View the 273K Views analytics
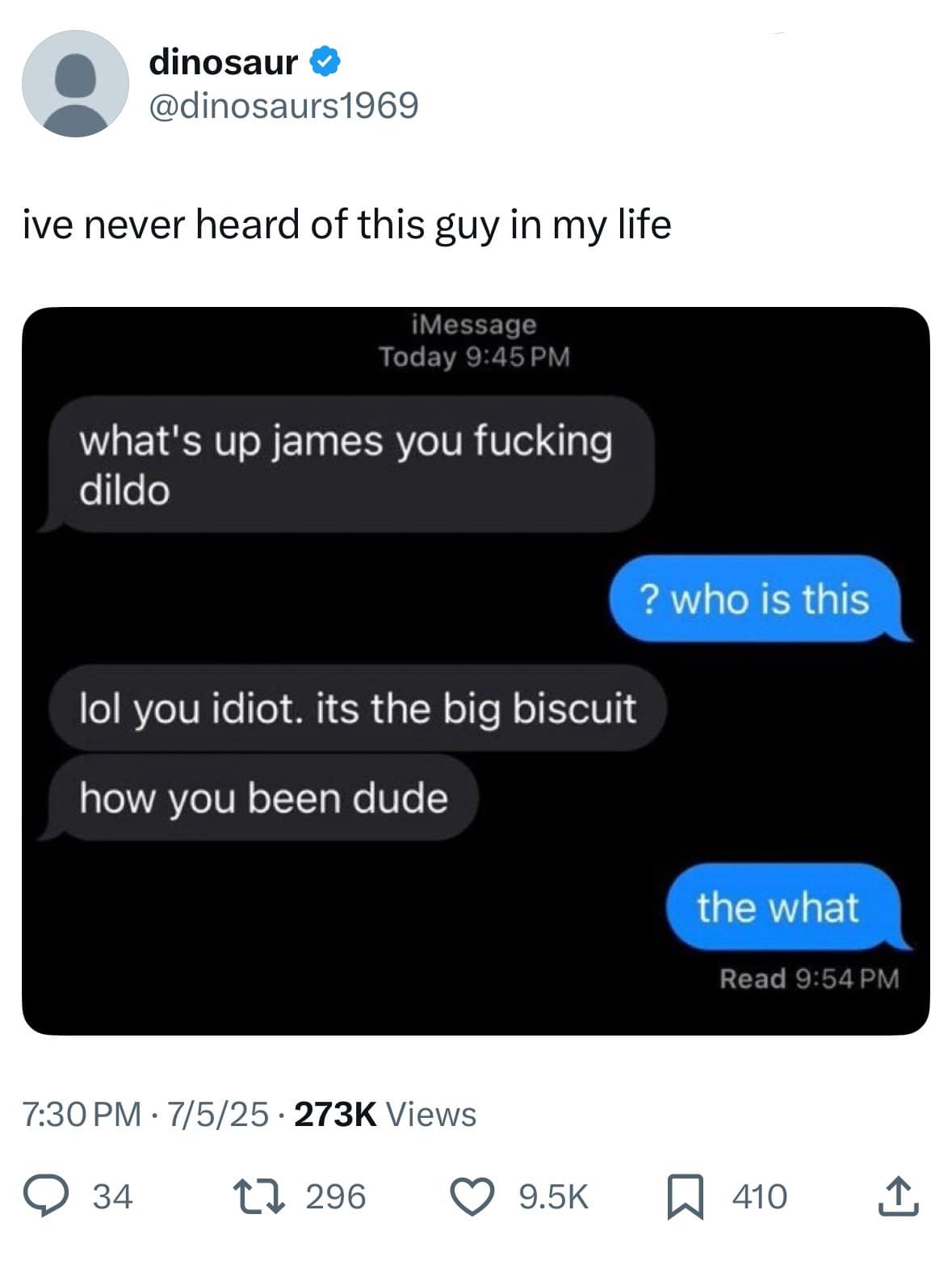The width and height of the screenshot is (952, 1269). [x=385, y=1115]
